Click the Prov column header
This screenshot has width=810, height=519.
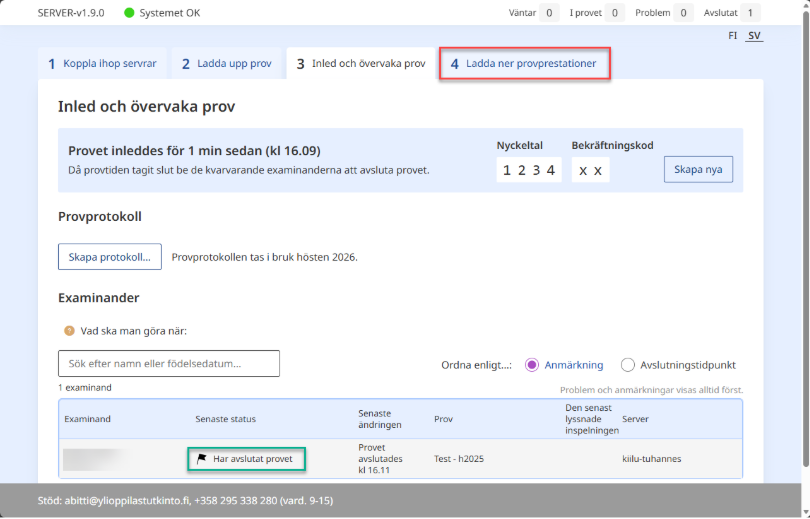(x=443, y=419)
